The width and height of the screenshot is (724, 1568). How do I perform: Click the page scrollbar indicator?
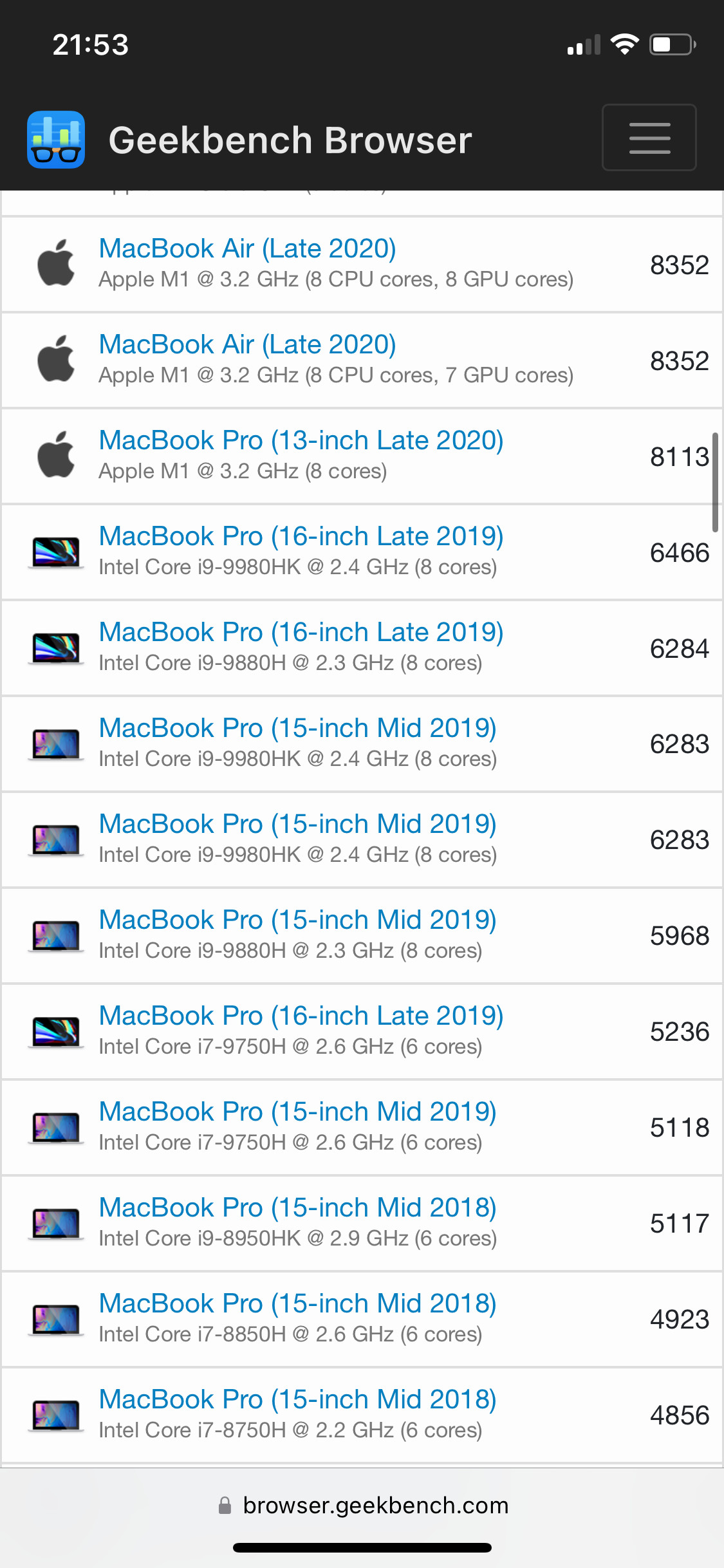pos(715,482)
